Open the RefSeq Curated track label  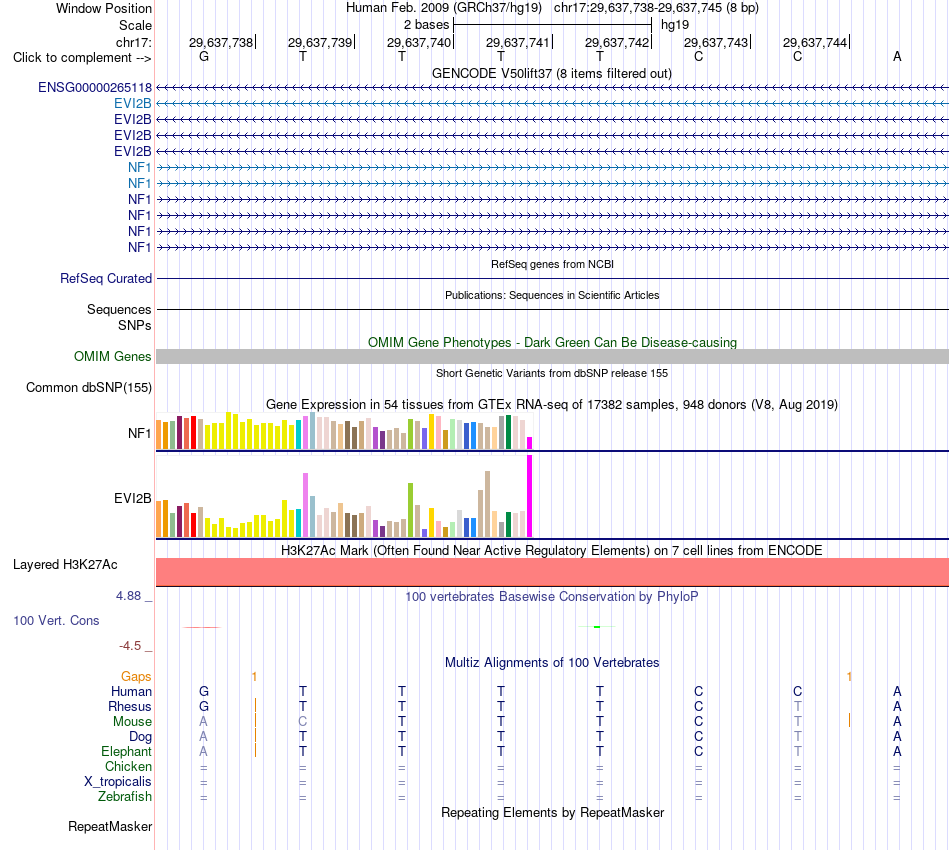coord(105,279)
